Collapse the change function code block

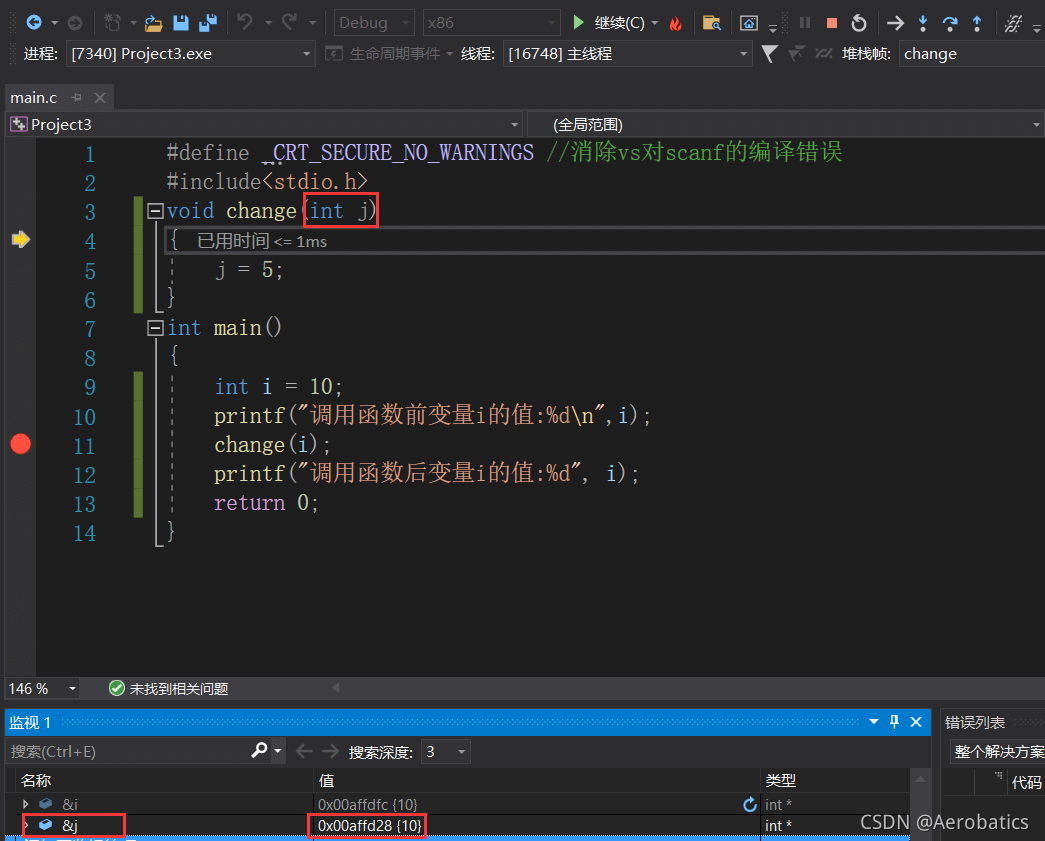[x=155, y=211]
